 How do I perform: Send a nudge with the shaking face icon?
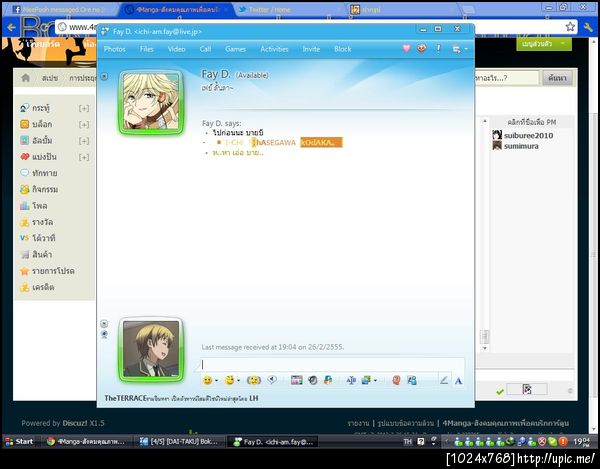(254, 380)
